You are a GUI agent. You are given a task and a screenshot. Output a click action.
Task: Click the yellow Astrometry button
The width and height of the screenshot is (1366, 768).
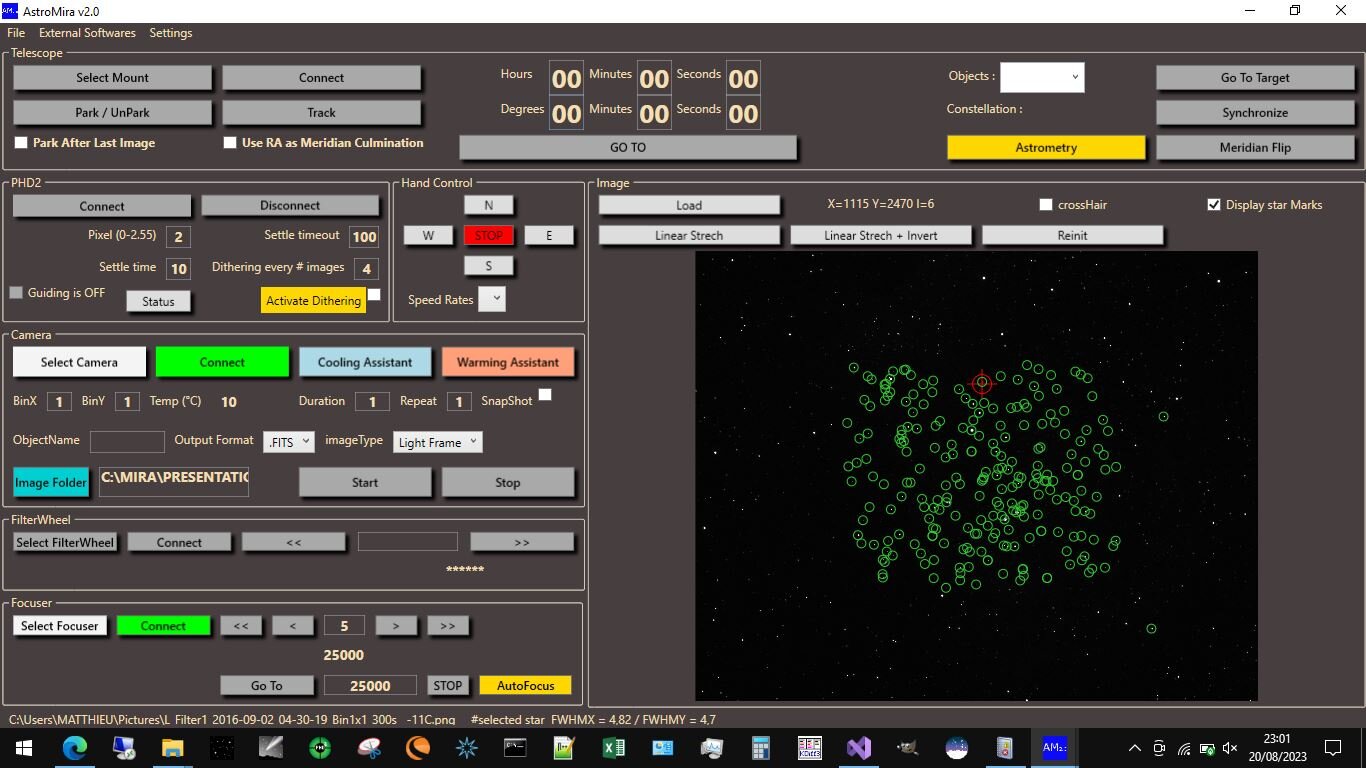tap(1046, 148)
